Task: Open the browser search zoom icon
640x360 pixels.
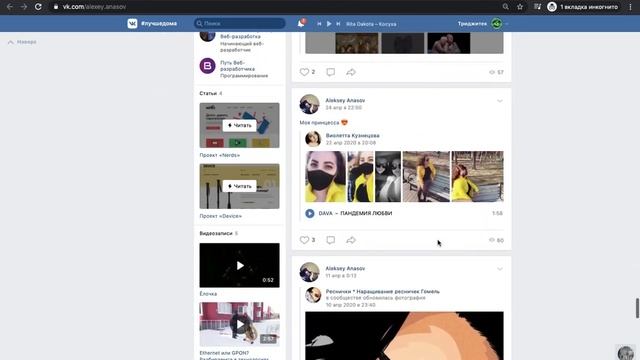Action: tap(506, 7)
